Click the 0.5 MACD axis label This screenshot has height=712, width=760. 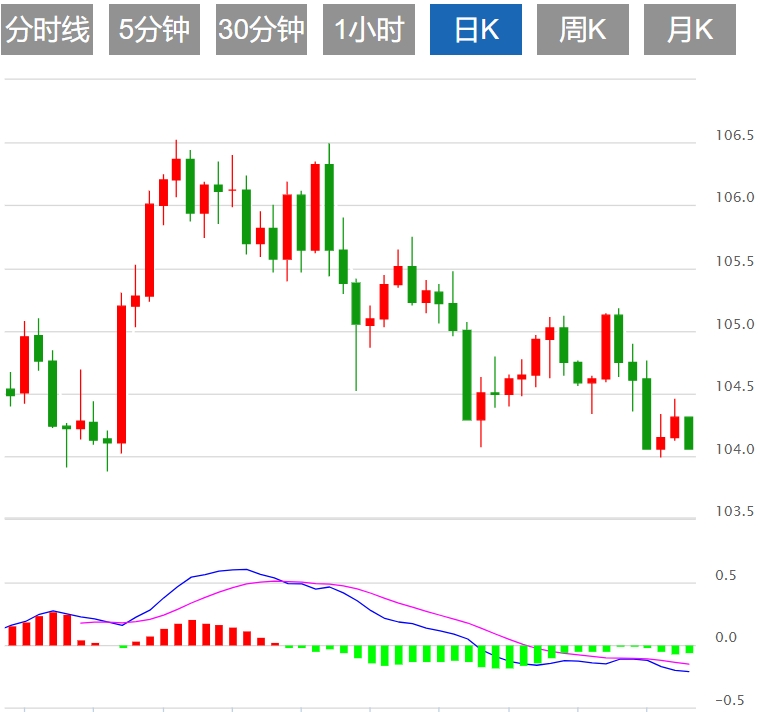tap(726, 575)
